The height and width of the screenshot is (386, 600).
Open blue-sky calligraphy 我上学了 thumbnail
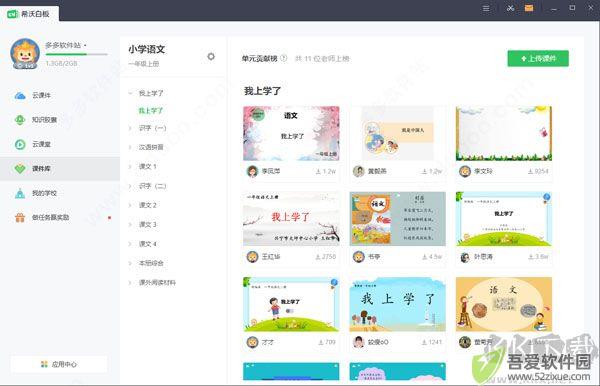(398, 304)
